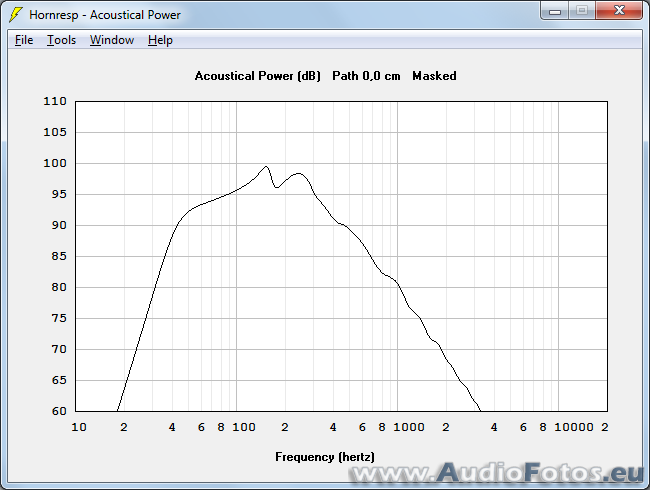
Task: Click the 1000 frequency axis label
Action: pos(409,427)
